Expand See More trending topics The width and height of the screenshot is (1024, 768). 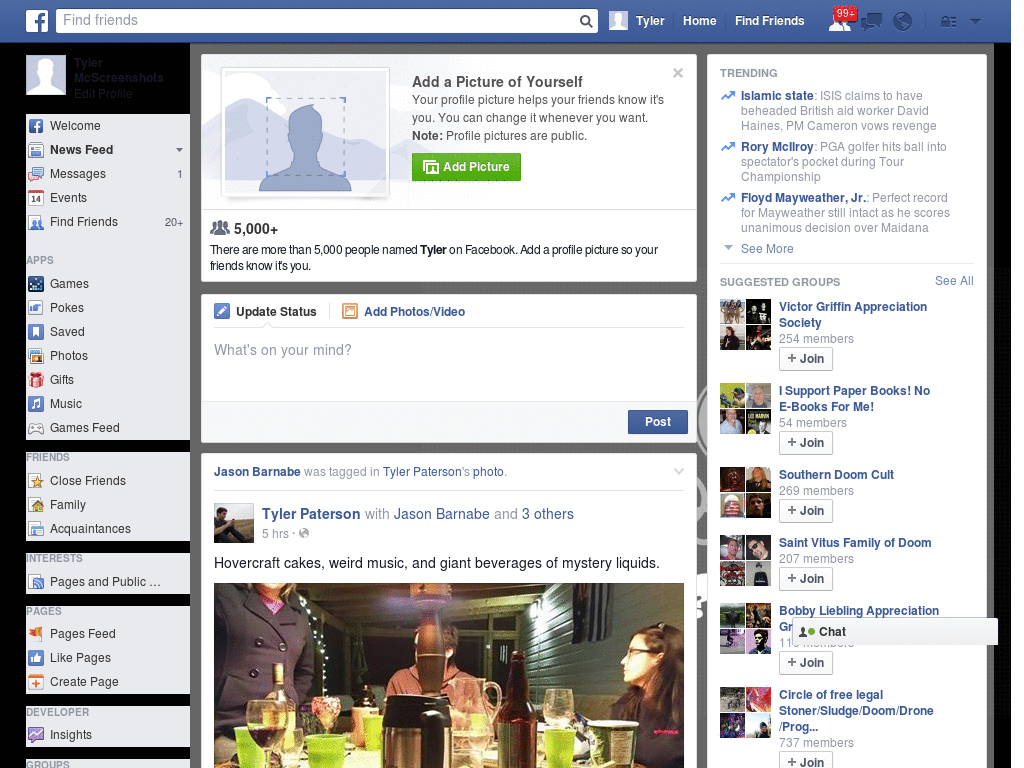(x=767, y=249)
